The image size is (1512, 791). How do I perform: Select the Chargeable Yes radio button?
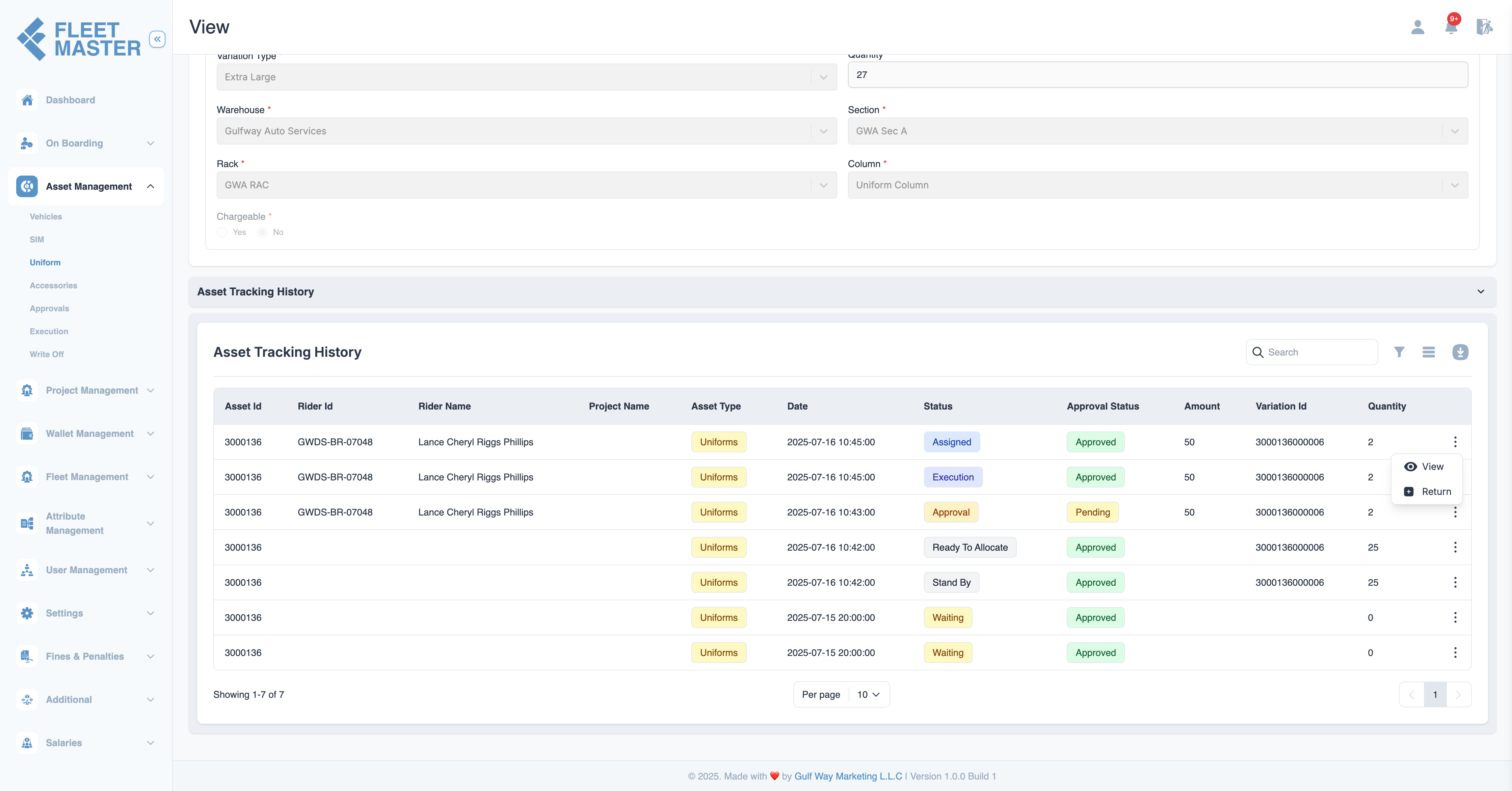pos(222,232)
